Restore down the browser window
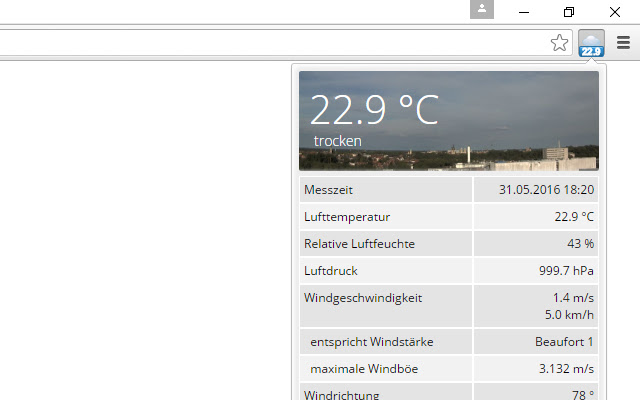The image size is (640, 400). (569, 12)
